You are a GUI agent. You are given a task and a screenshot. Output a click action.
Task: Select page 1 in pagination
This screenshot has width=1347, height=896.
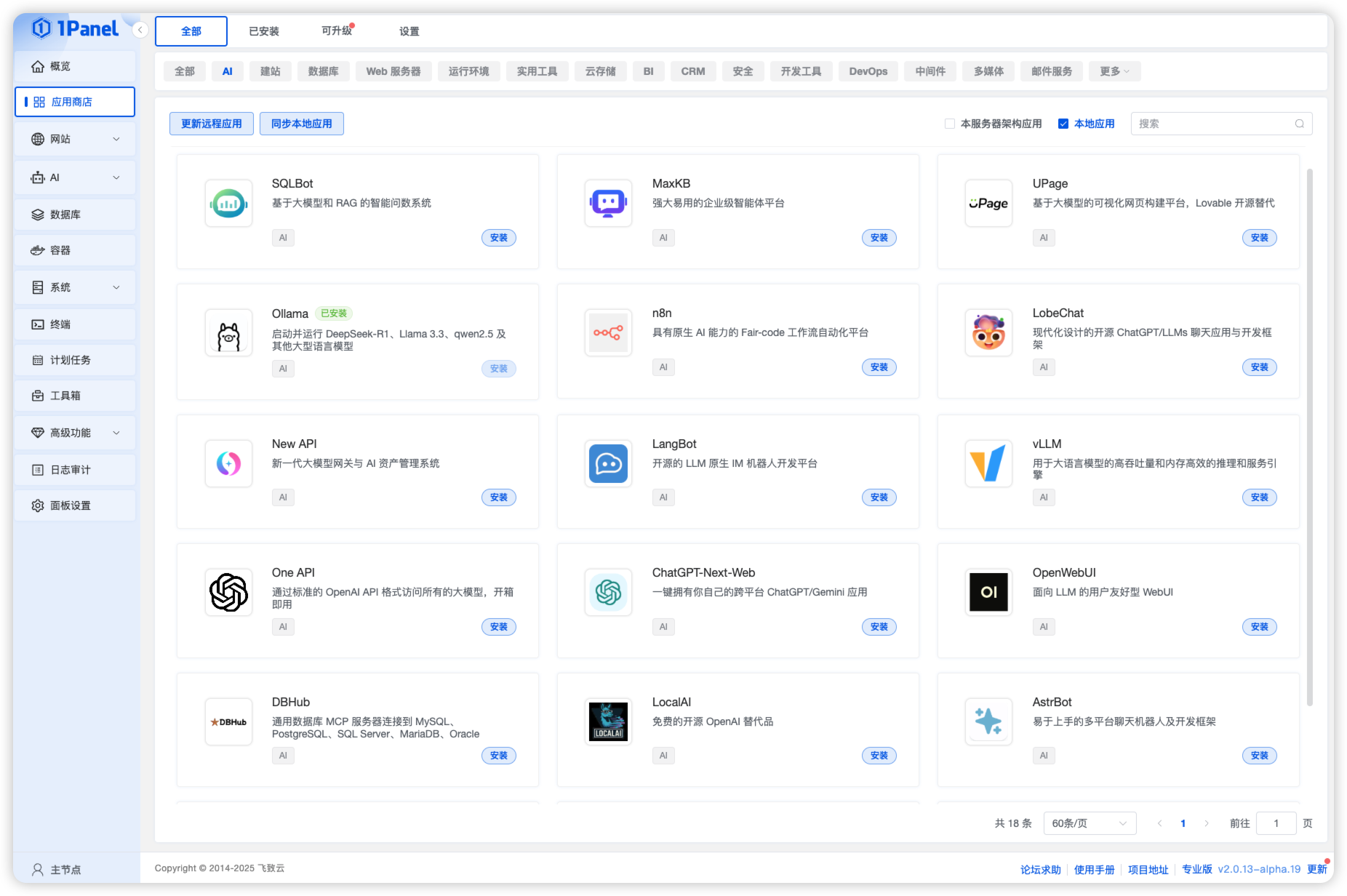point(1183,823)
